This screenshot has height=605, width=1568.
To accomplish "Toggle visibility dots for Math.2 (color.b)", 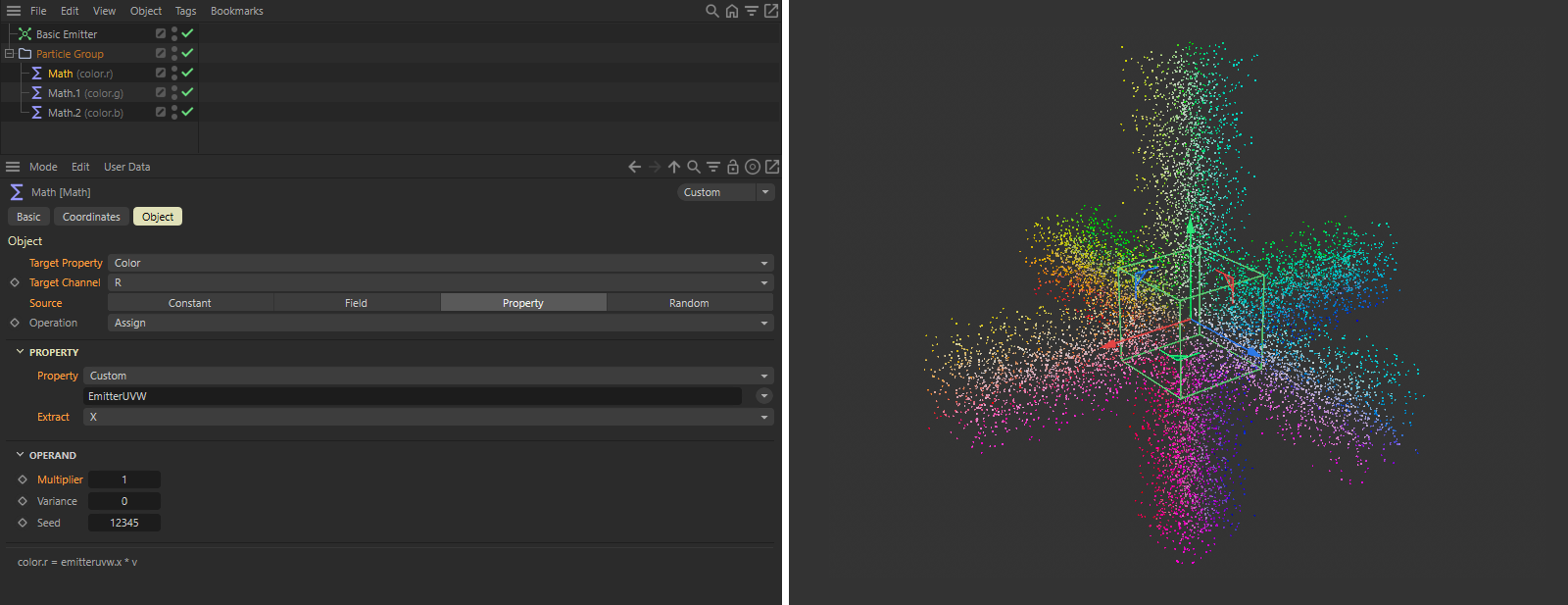I will coord(174,112).
